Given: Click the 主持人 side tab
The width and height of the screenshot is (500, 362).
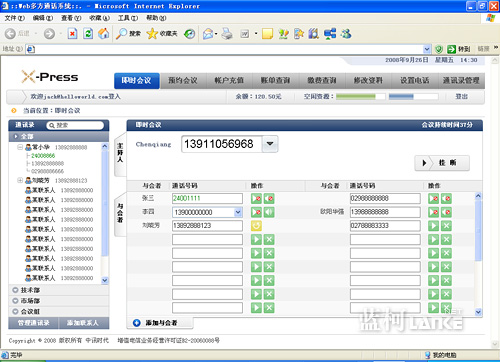Looking at the screenshot, I should point(120,153).
